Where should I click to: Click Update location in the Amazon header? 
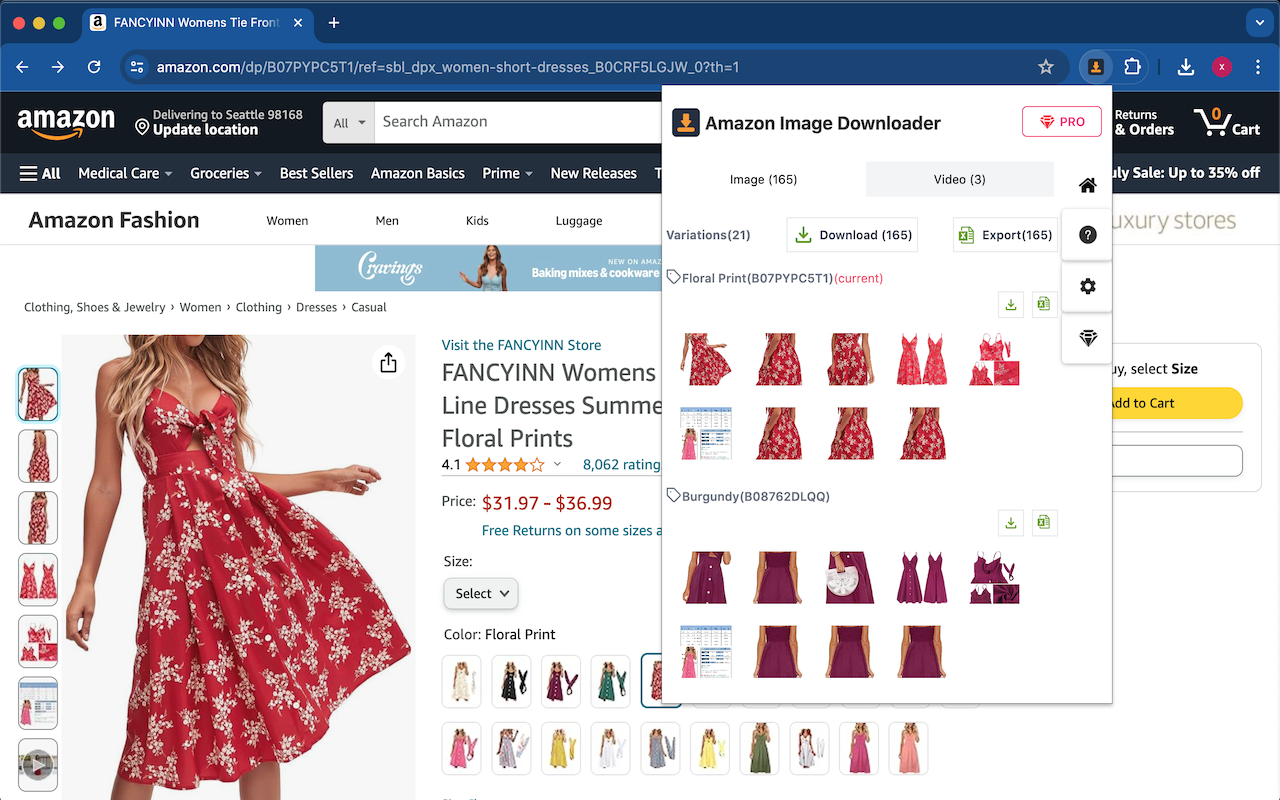(205, 130)
